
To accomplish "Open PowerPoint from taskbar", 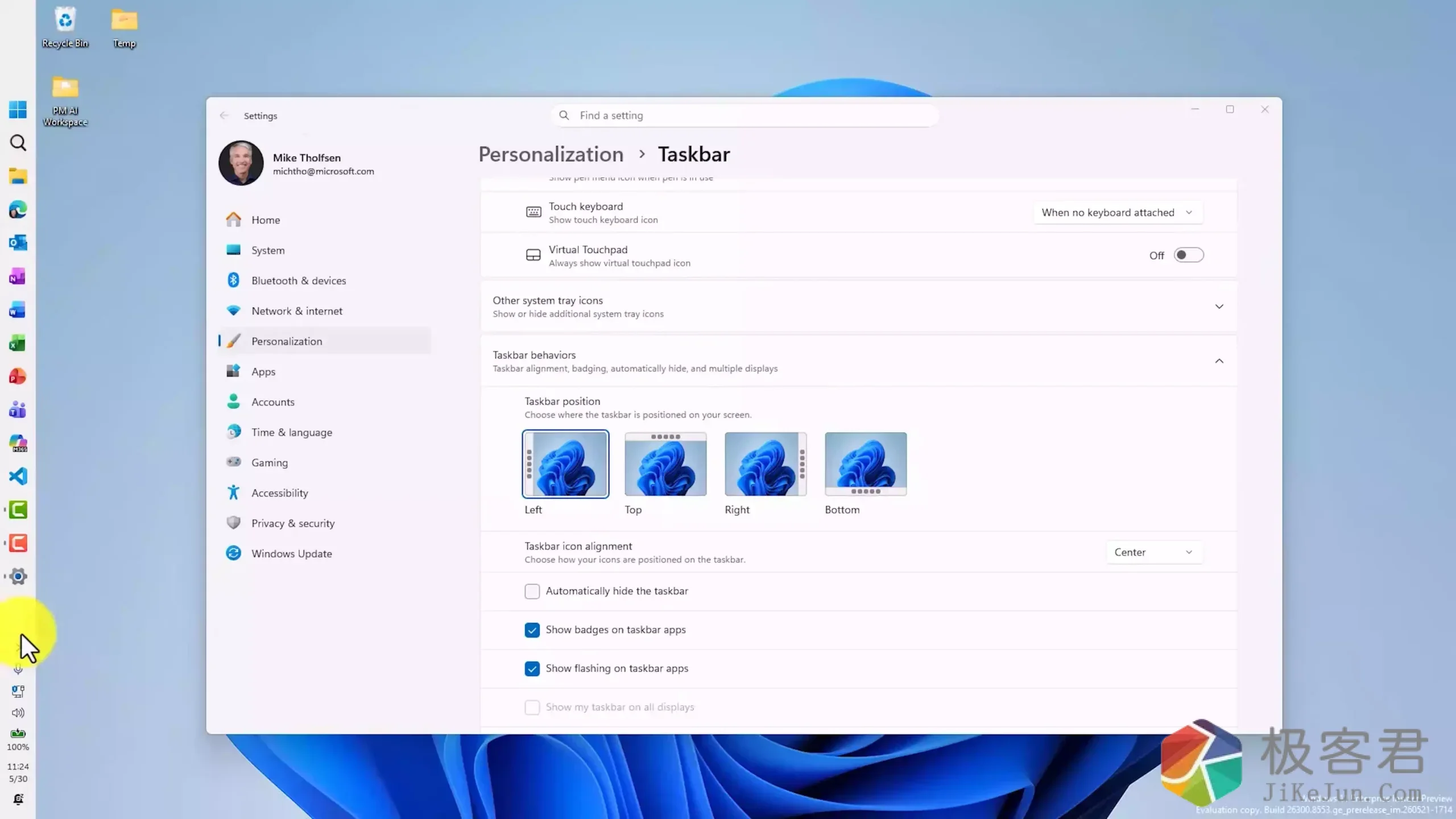I will coord(18,377).
